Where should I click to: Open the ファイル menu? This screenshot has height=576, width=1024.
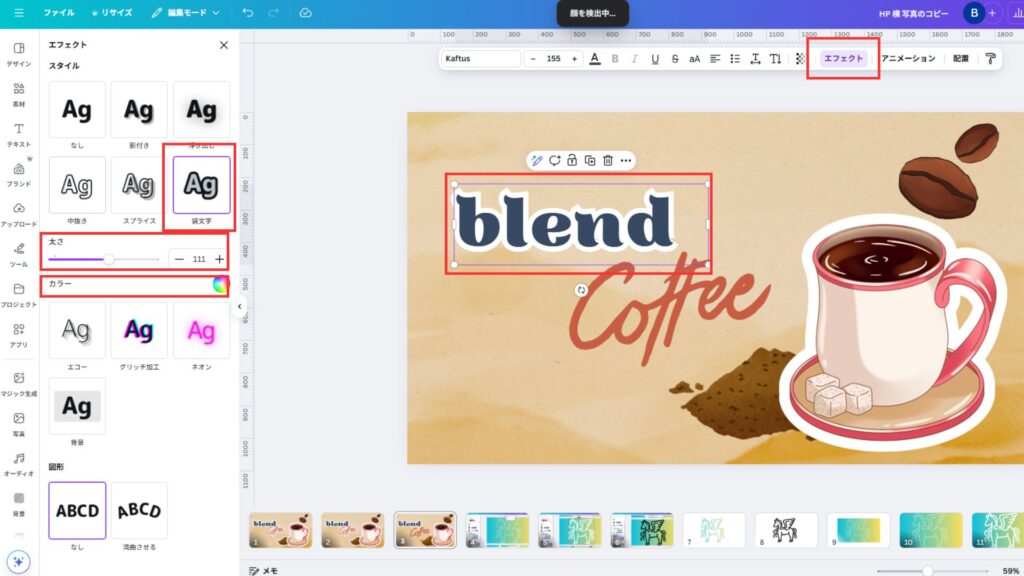click(x=58, y=13)
